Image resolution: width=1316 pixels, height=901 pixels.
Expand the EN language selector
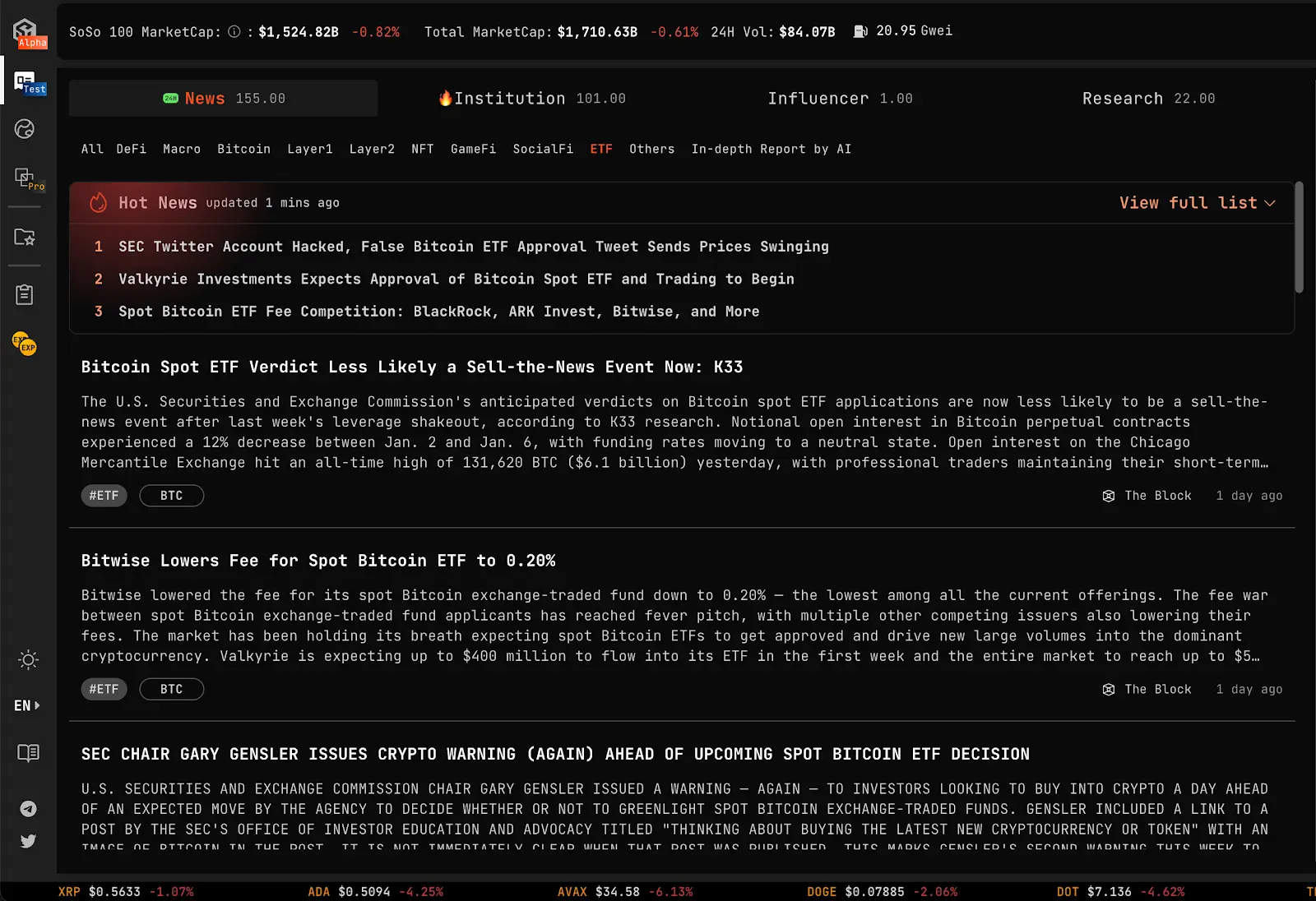[x=27, y=705]
